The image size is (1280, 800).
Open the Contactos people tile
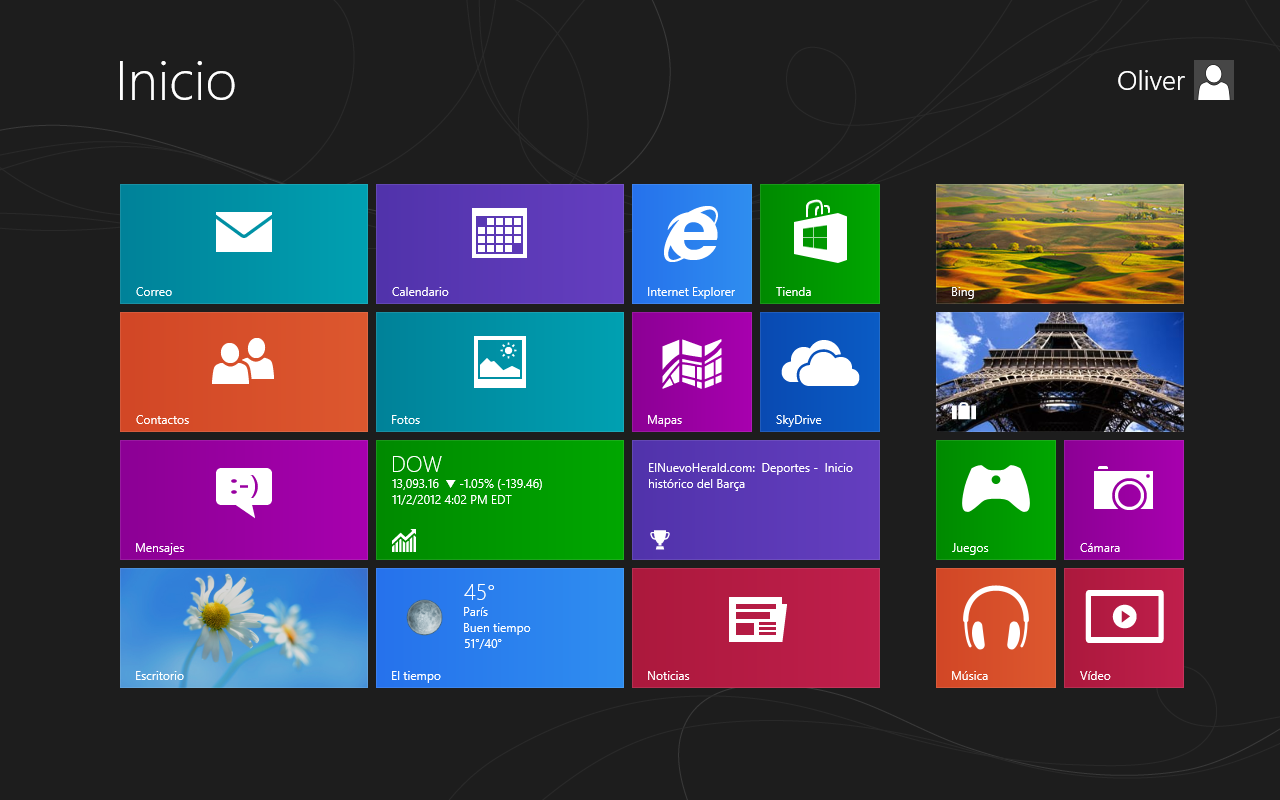pyautogui.click(x=244, y=372)
